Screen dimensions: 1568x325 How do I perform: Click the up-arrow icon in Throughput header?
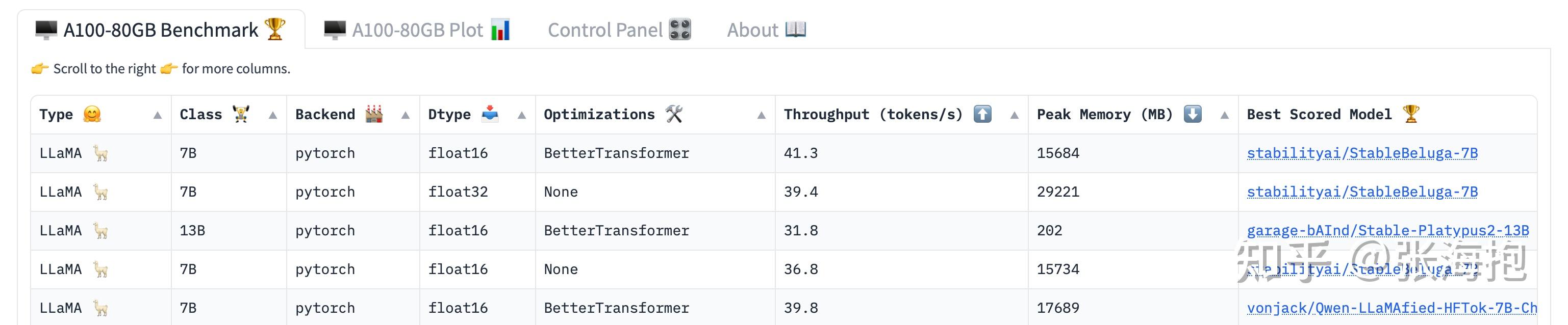[x=982, y=114]
